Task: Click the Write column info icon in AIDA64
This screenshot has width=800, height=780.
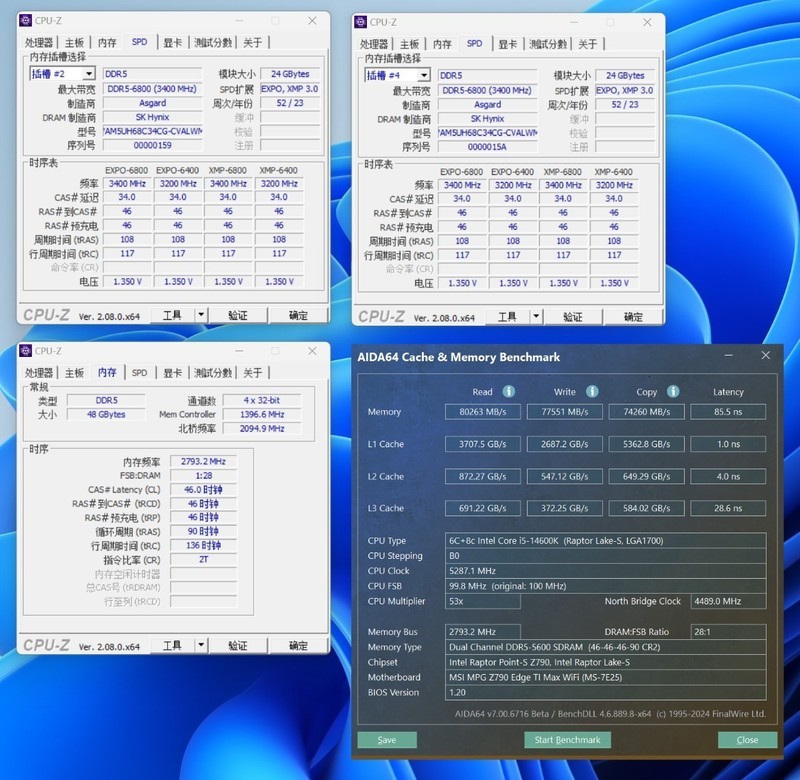Action: [590, 392]
